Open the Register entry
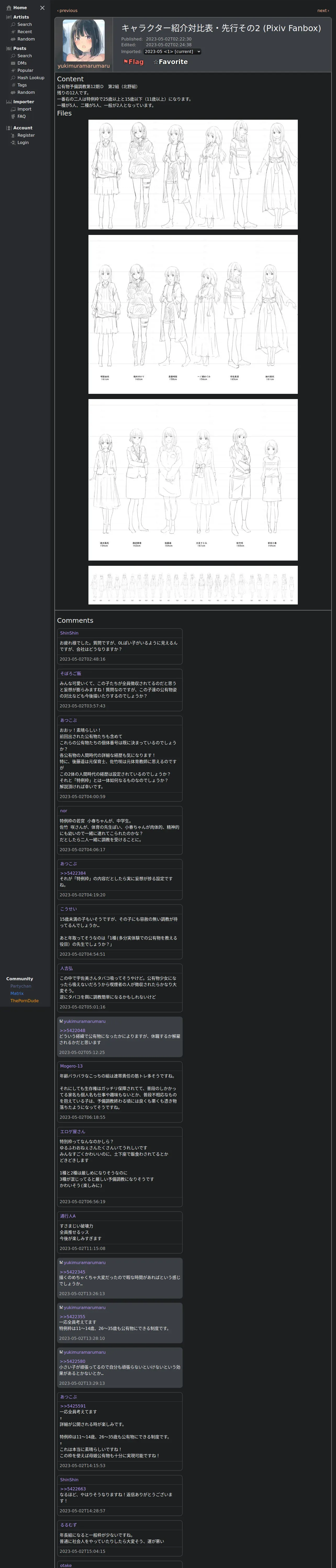The height and width of the screenshot is (1568, 336). (x=23, y=135)
